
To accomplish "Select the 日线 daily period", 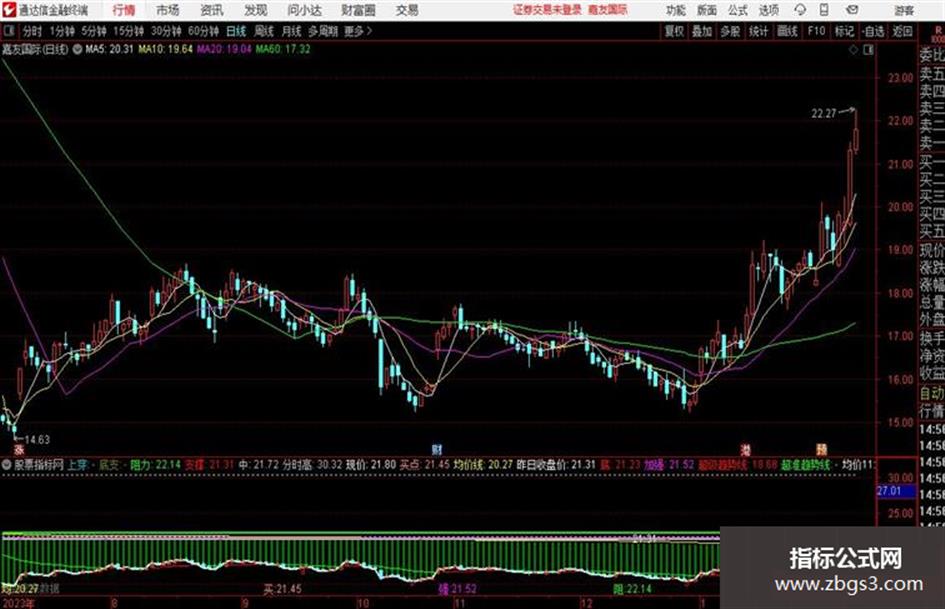I will pyautogui.click(x=236, y=31).
